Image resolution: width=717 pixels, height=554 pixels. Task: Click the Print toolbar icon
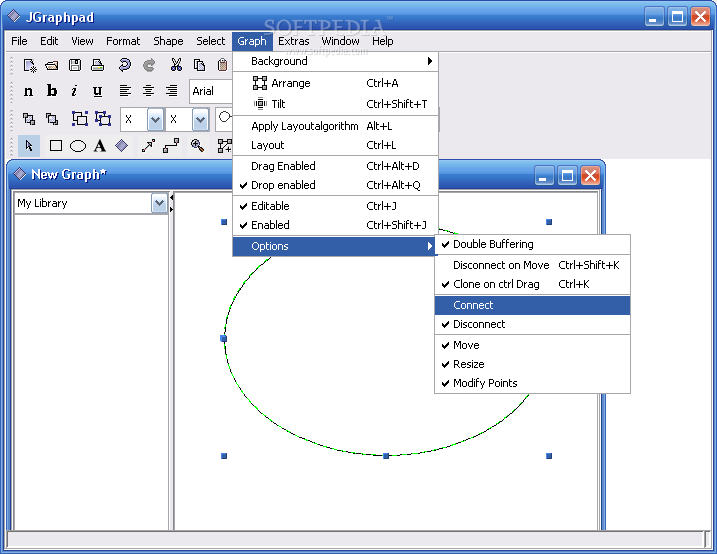[x=97, y=65]
